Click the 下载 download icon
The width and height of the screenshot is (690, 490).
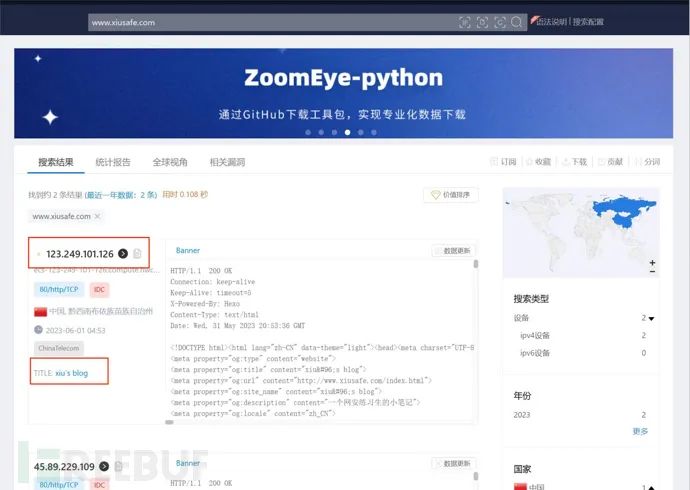[x=566, y=161]
